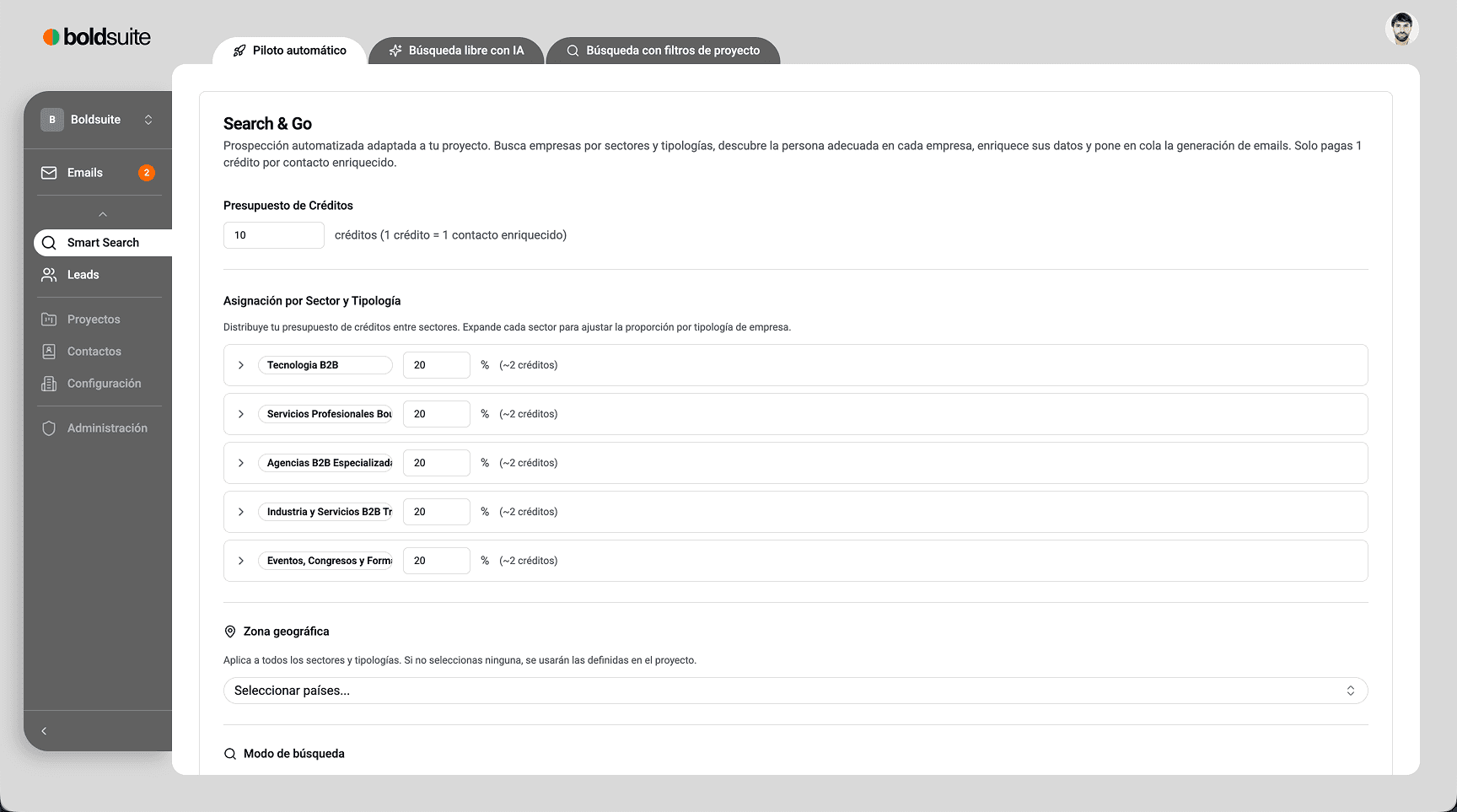This screenshot has height=812, width=1457.
Task: Collapse the sidebar section with up chevron
Action: [103, 214]
